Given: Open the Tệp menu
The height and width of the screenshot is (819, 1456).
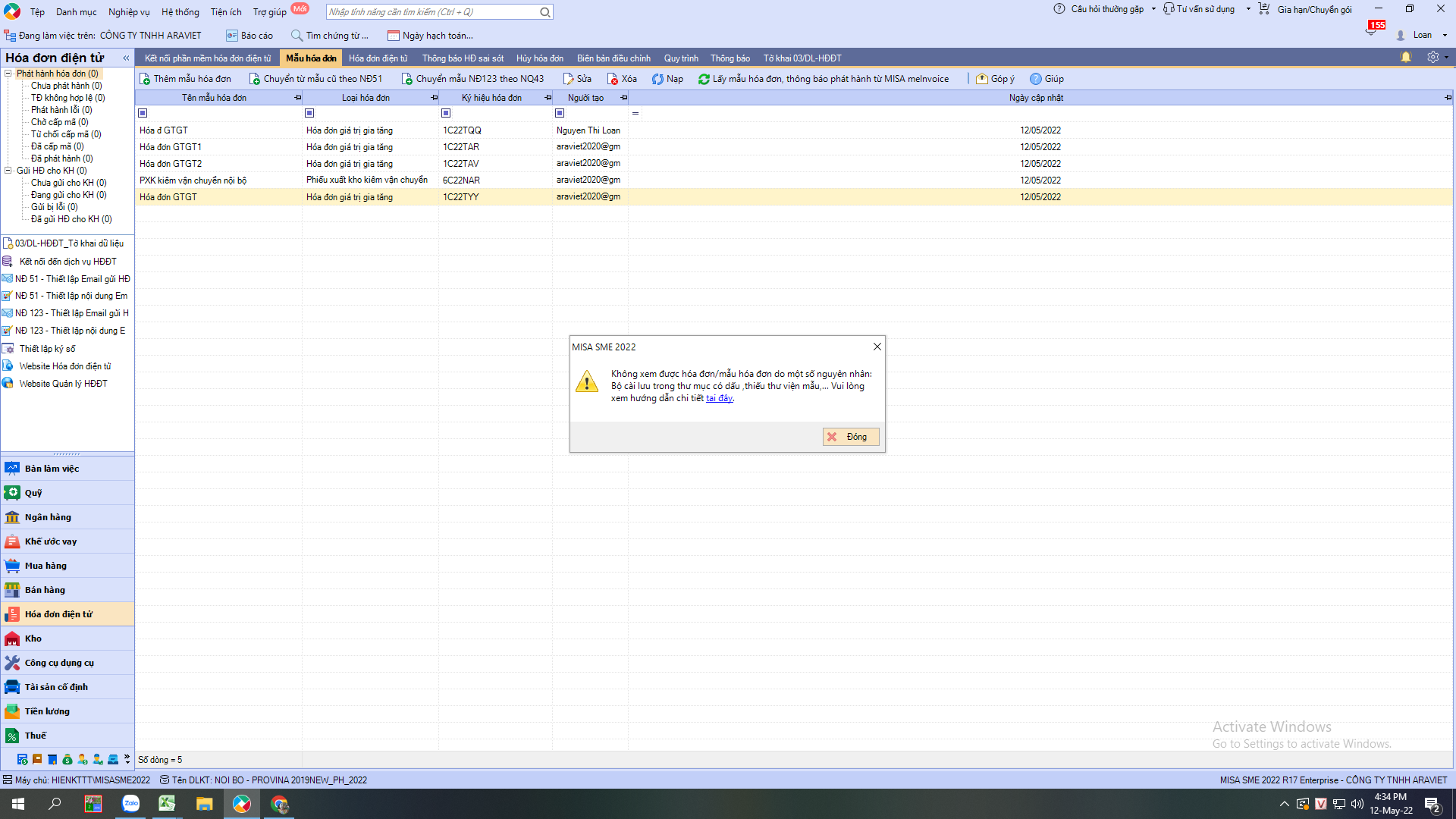Looking at the screenshot, I should point(37,12).
